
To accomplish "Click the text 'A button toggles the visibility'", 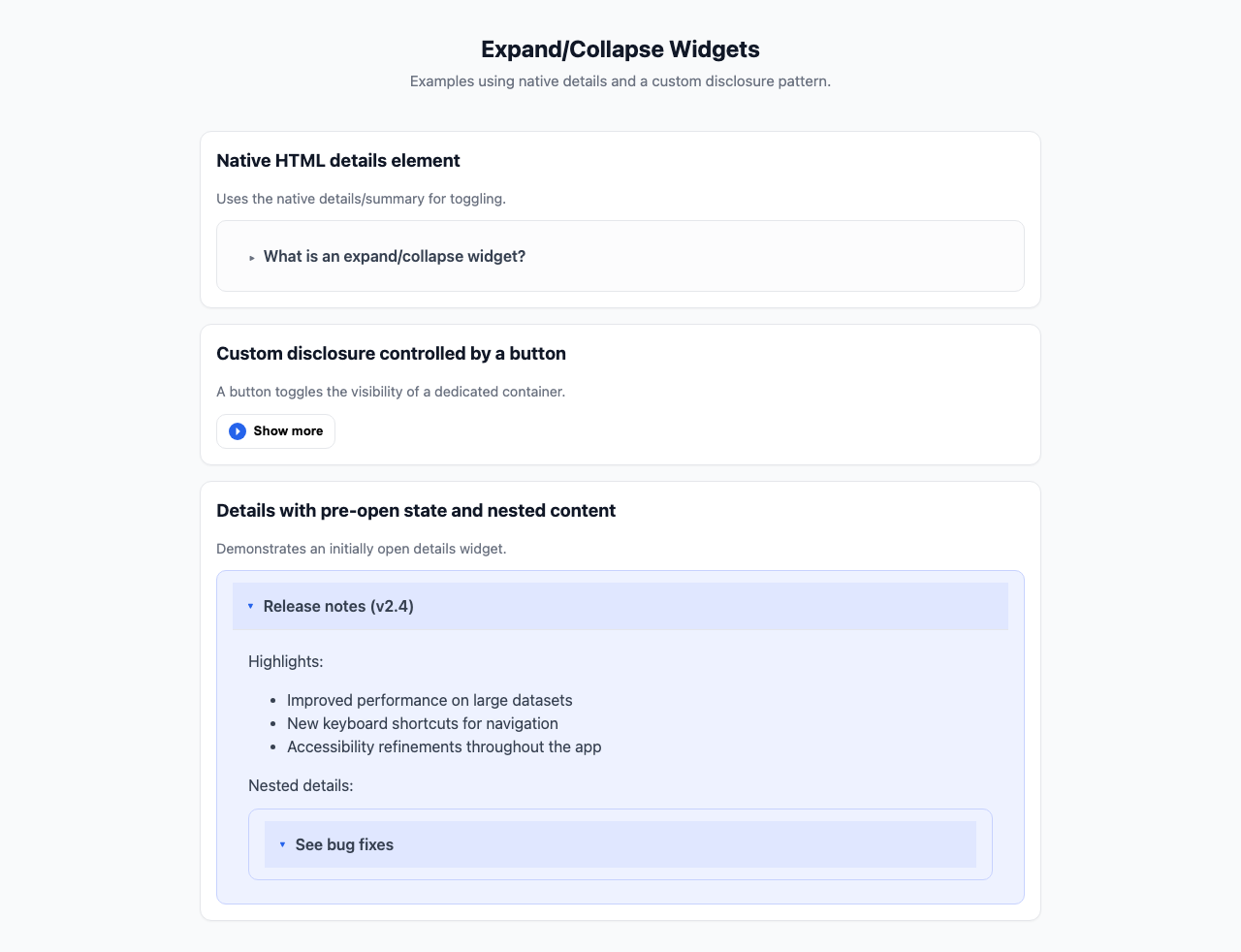I will point(391,392).
